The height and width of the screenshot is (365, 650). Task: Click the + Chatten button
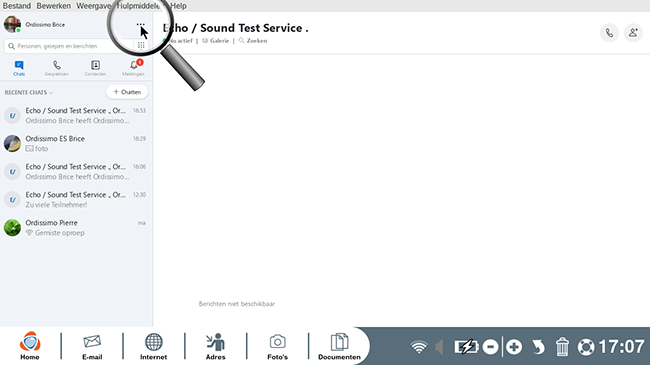click(x=127, y=92)
